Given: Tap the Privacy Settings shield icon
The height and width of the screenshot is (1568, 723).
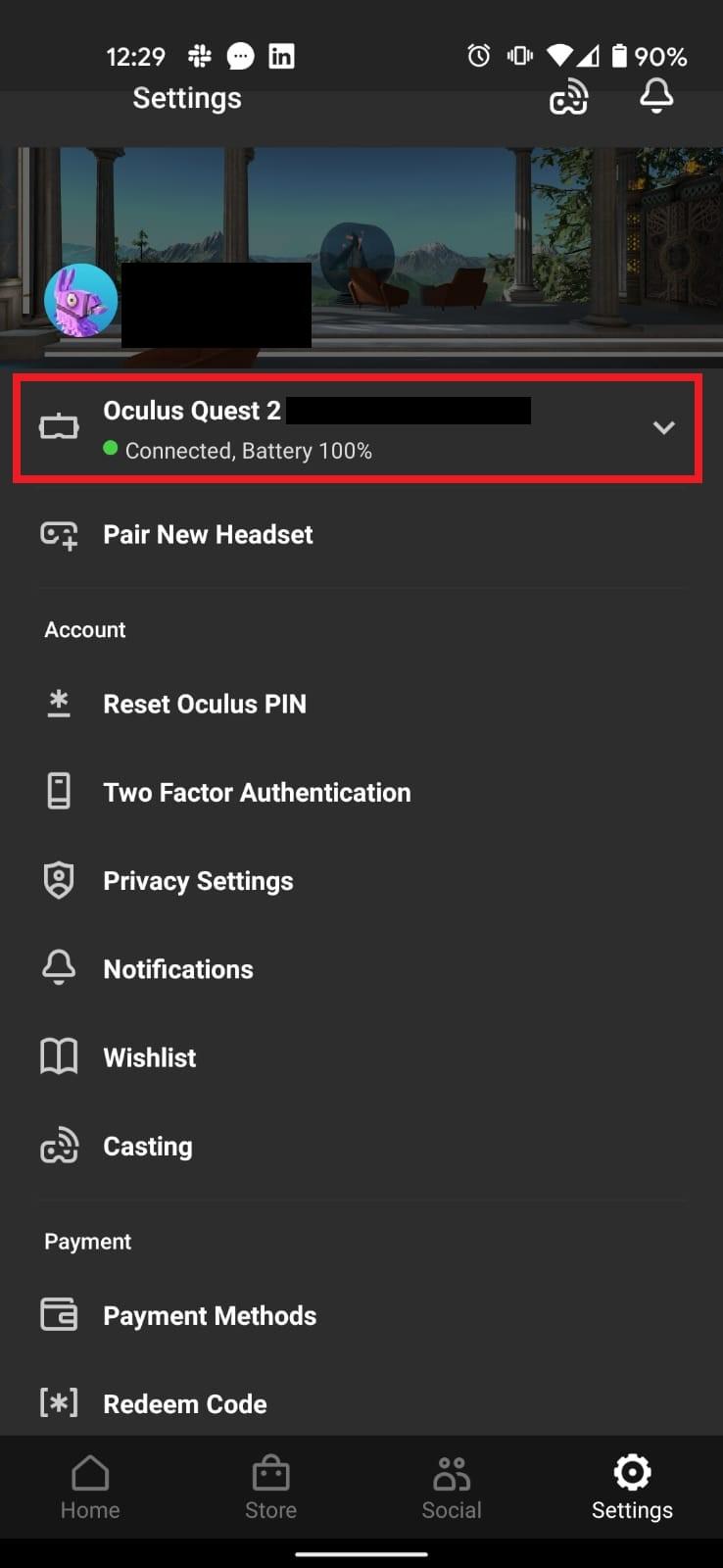Looking at the screenshot, I should click(x=59, y=880).
